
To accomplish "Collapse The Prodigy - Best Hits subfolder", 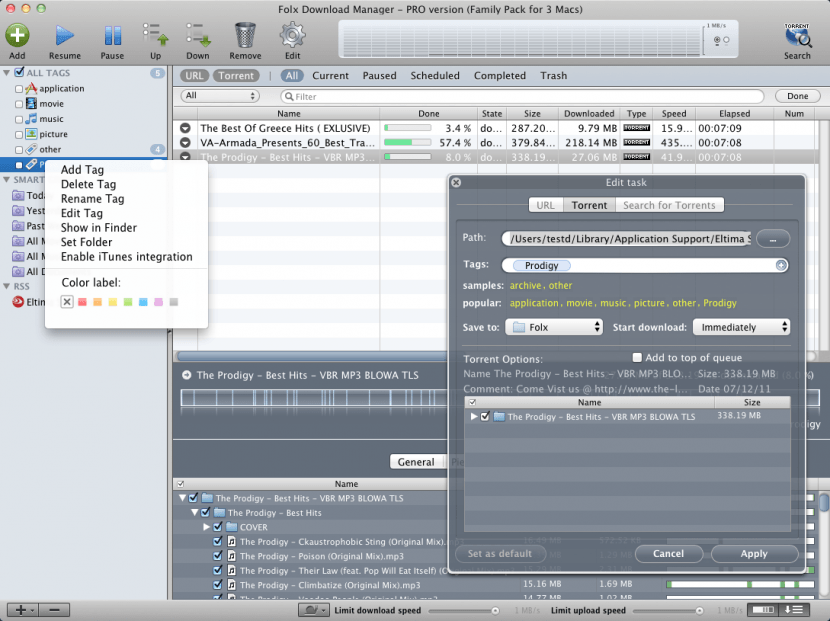I will 194,512.
